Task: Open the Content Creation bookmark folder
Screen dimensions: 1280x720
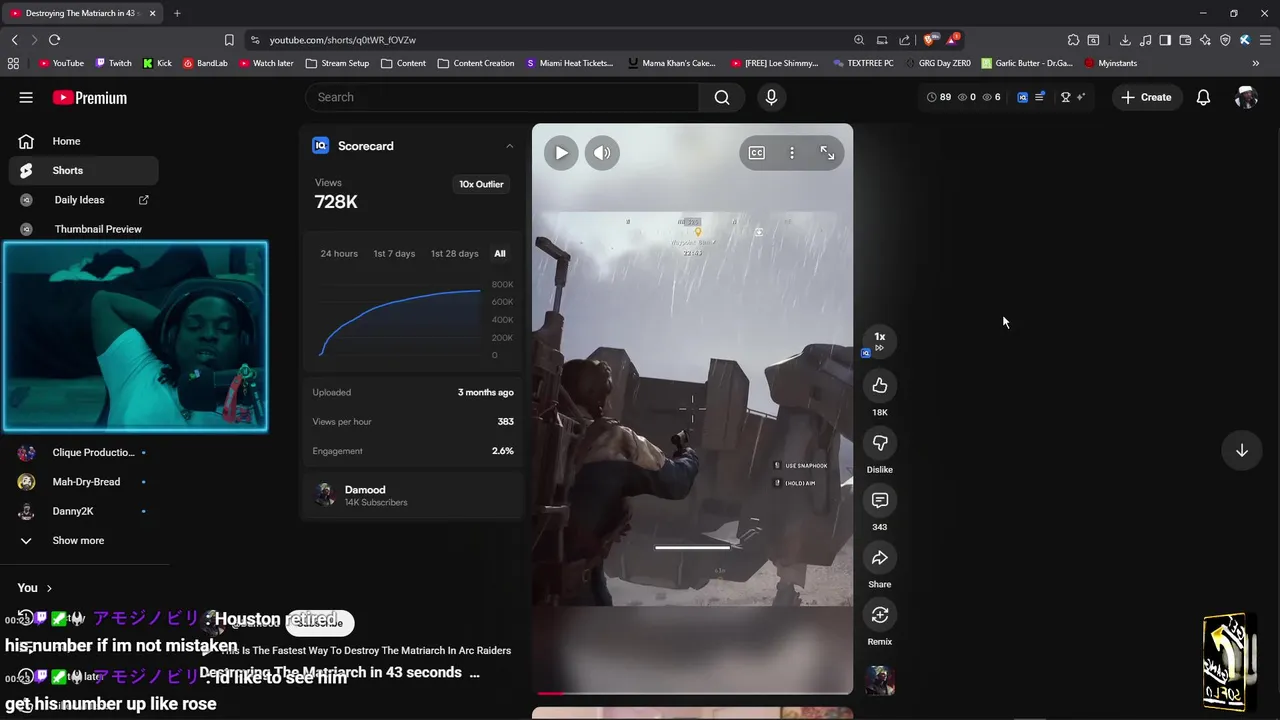Action: [x=476, y=63]
